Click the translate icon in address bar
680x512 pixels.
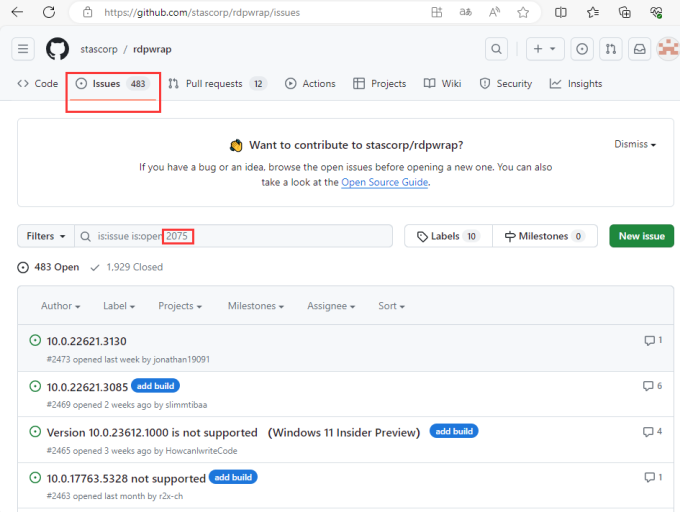pos(465,12)
